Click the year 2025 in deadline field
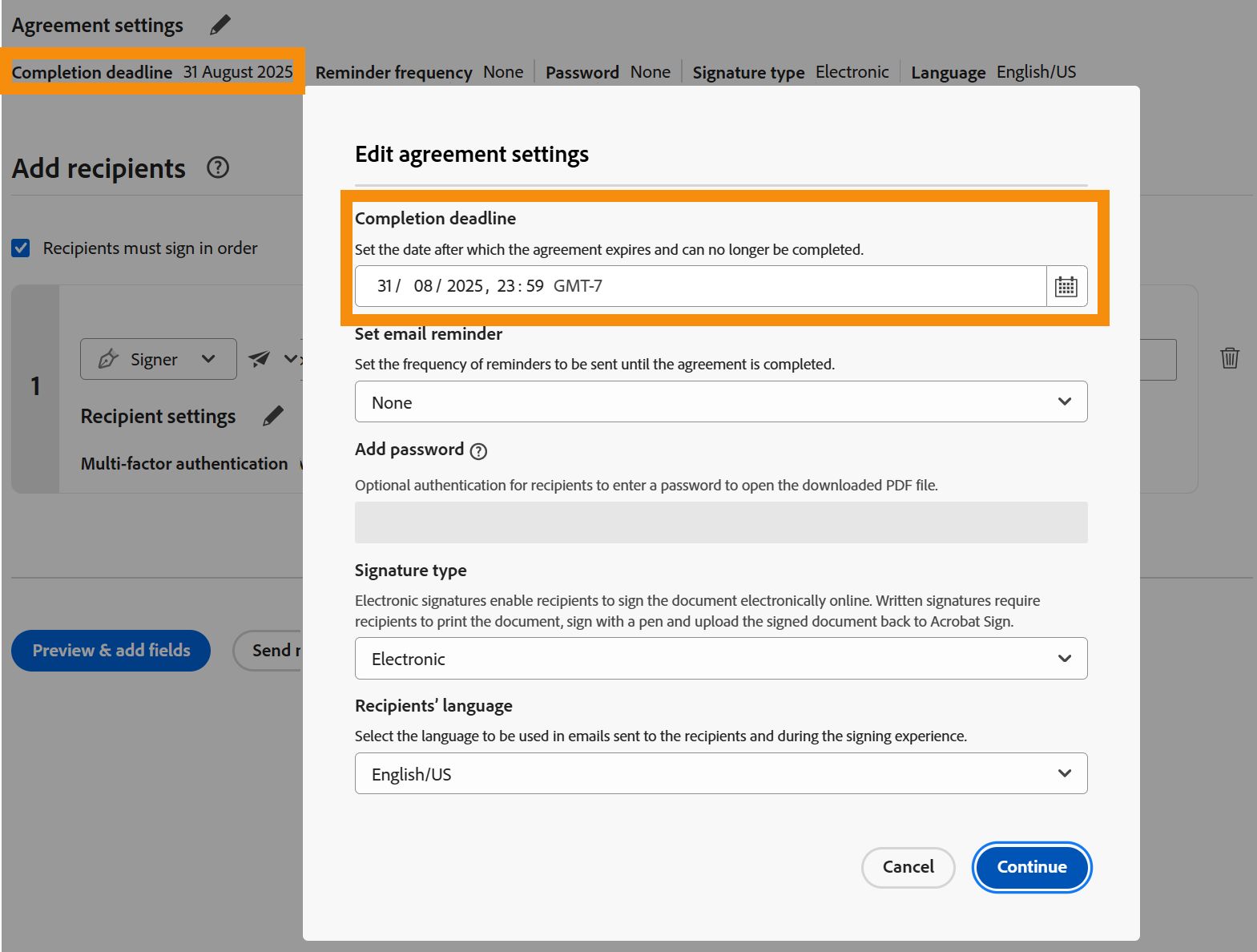The image size is (1257, 952). pos(465,286)
